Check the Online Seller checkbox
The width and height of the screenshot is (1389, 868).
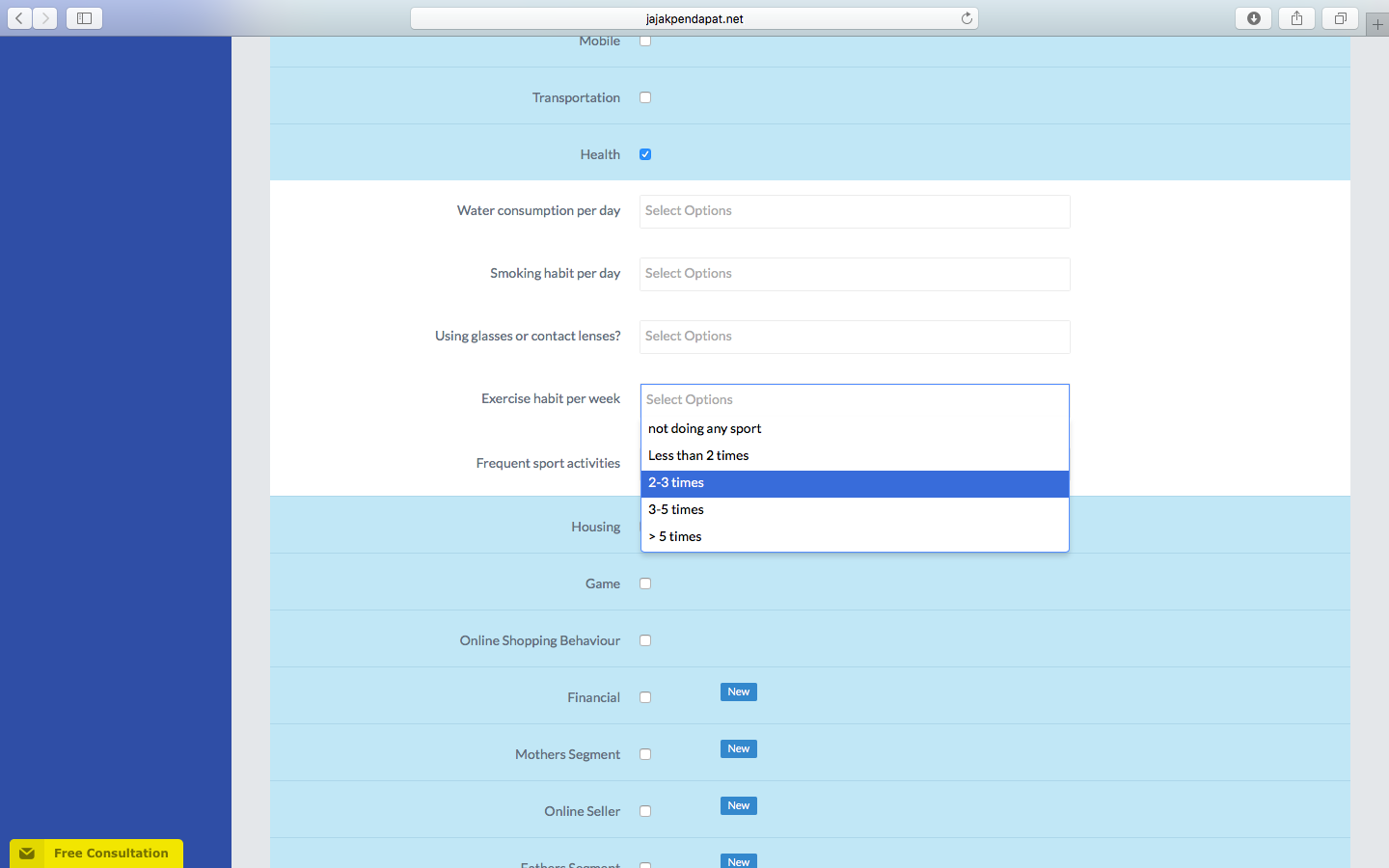pos(645,811)
